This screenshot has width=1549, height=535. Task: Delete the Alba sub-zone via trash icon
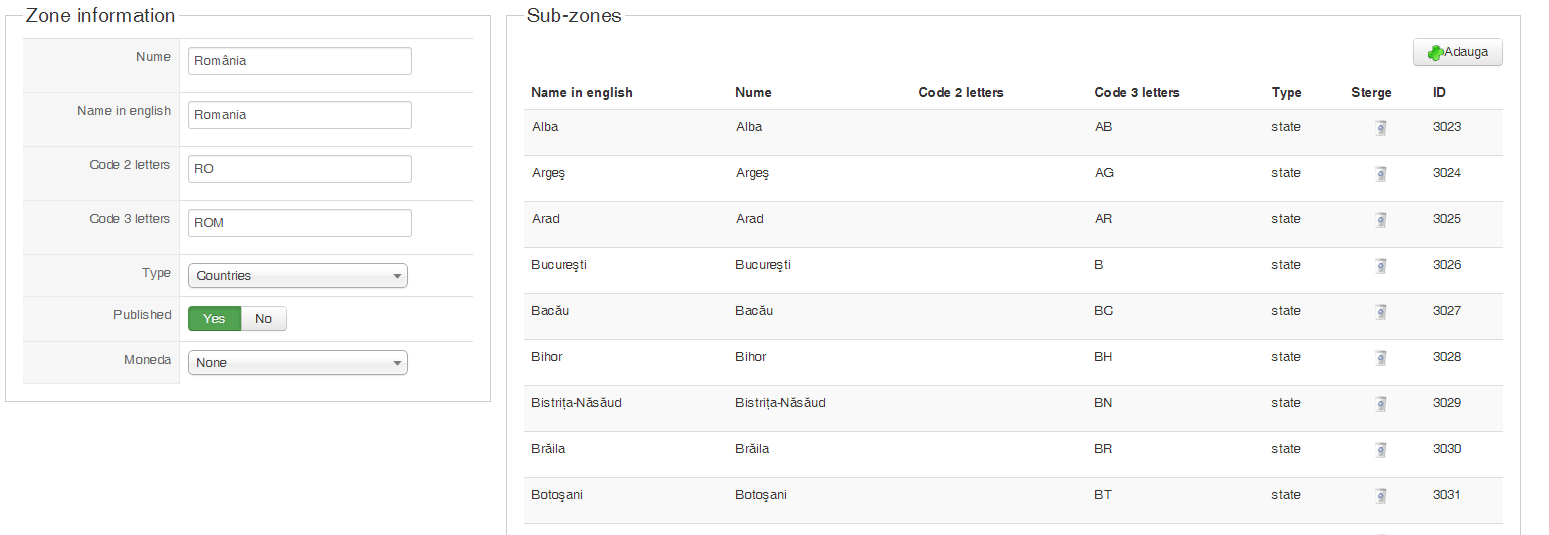pos(1380,128)
